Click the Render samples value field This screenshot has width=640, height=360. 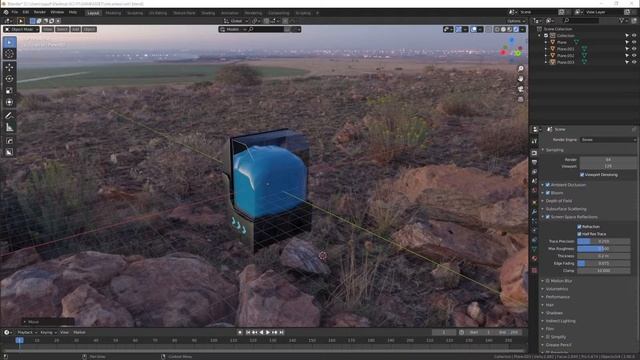tap(608, 160)
